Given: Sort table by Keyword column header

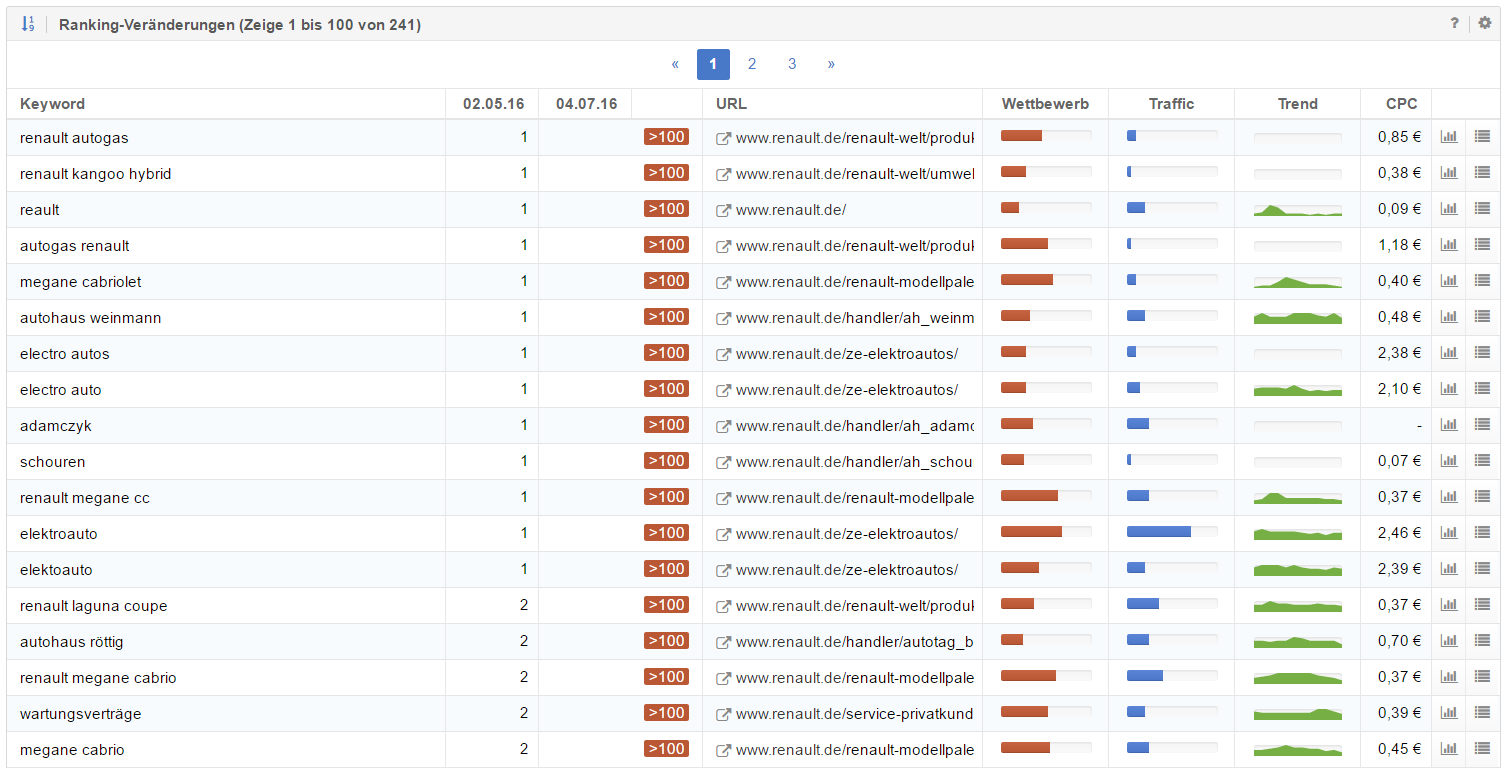Looking at the screenshot, I should click(52, 104).
